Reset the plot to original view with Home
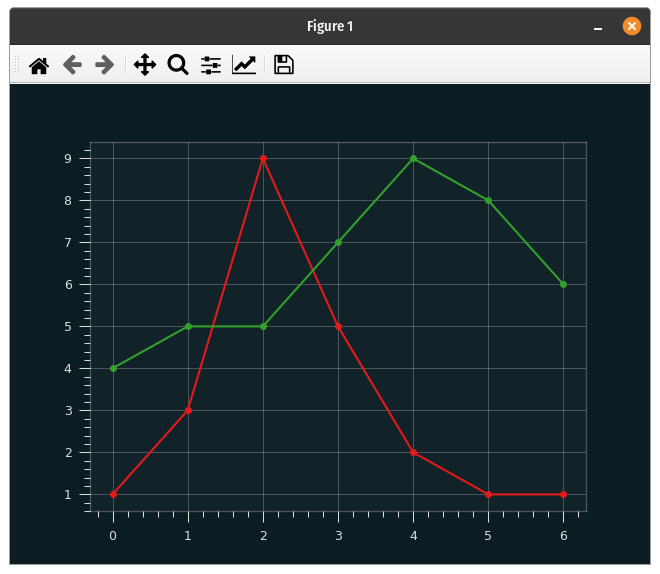Image resolution: width=660 pixels, height=574 pixels. 39,65
